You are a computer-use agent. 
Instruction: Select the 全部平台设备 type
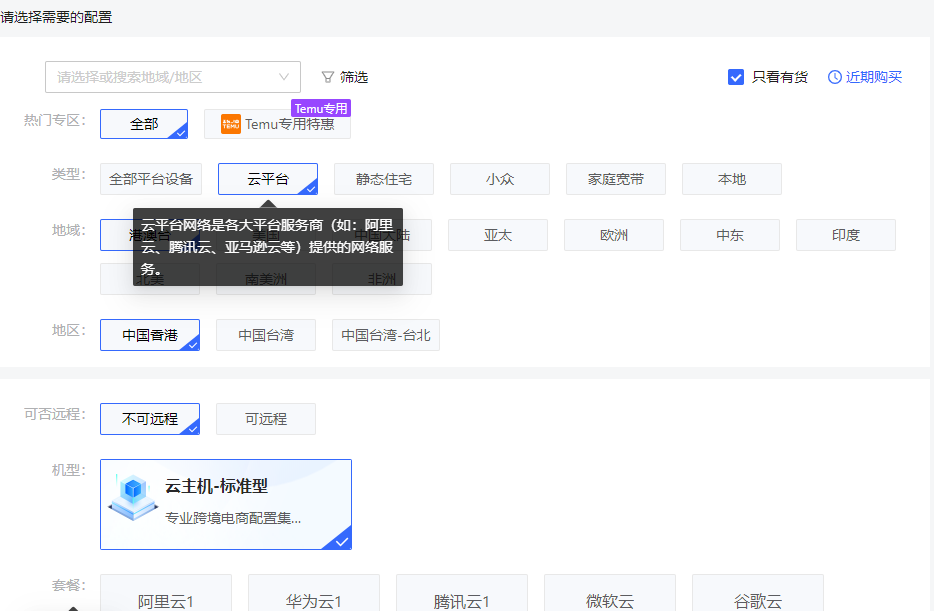click(x=151, y=179)
